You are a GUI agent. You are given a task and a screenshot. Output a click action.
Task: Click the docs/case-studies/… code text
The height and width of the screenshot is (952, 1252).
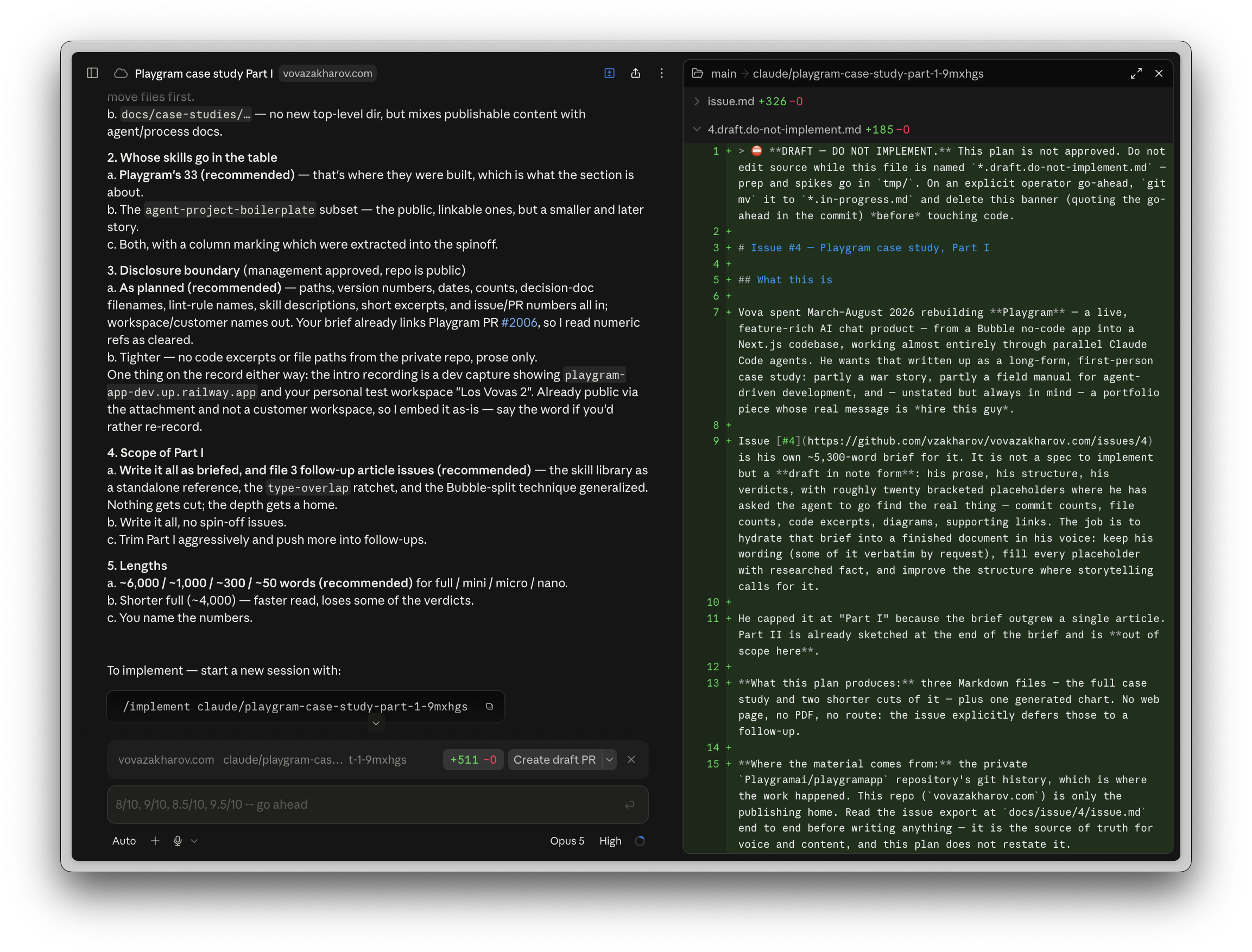185,114
